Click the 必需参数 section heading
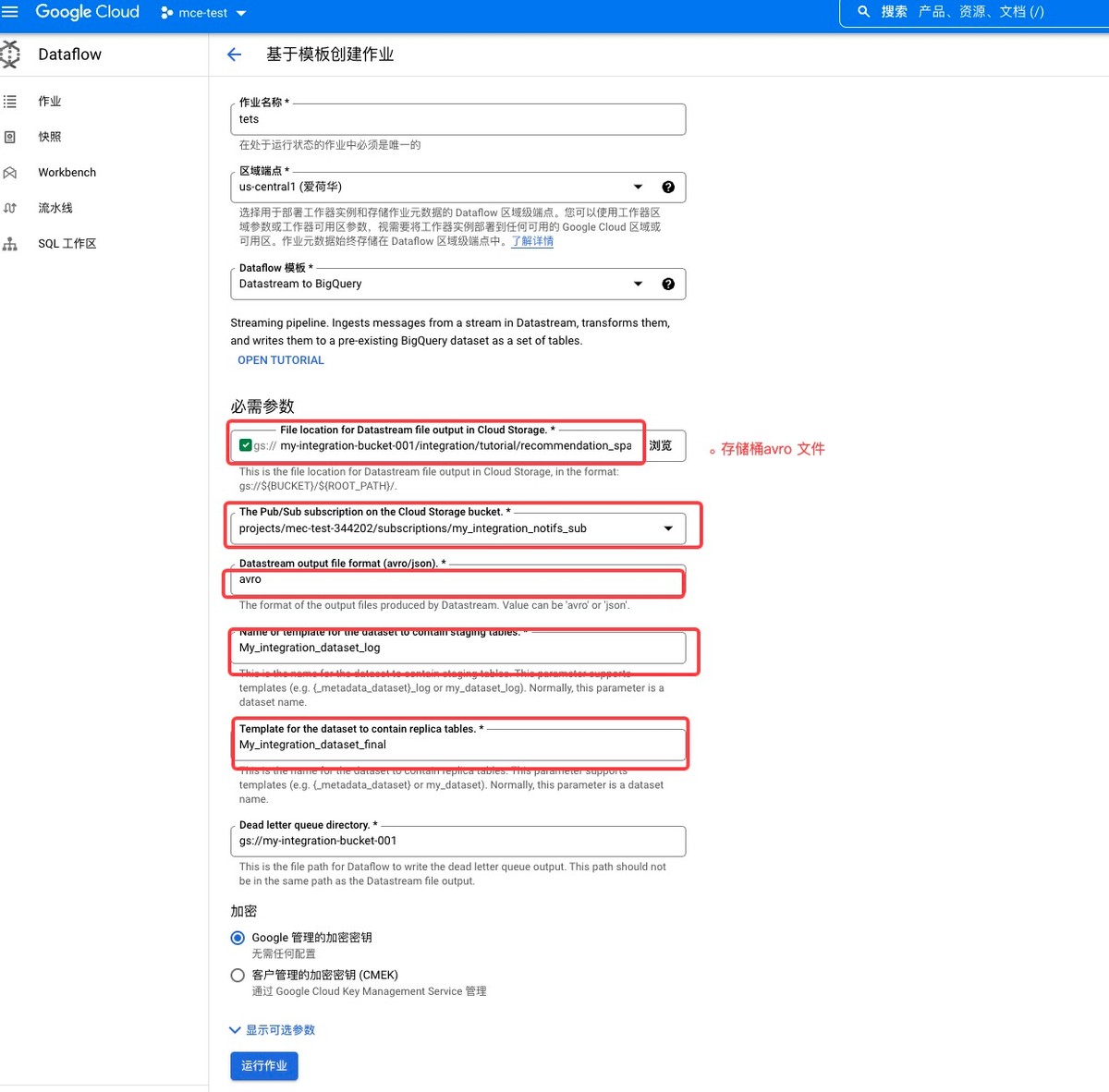This screenshot has width=1109, height=1092. click(262, 406)
